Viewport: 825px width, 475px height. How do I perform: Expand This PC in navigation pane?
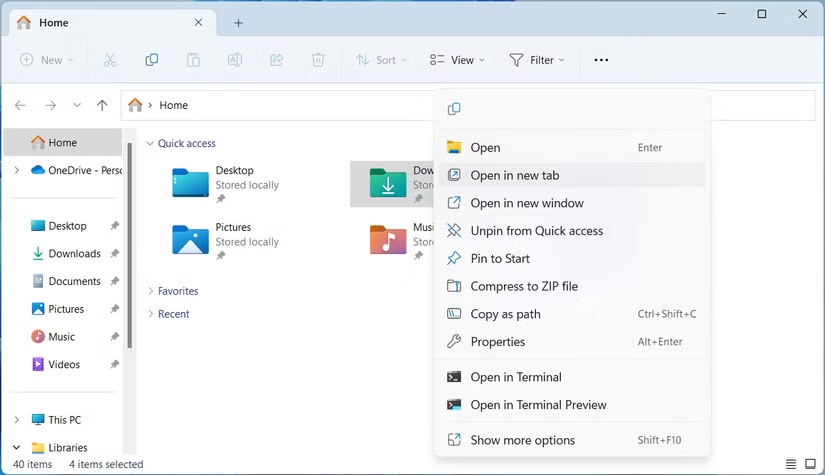[16, 420]
